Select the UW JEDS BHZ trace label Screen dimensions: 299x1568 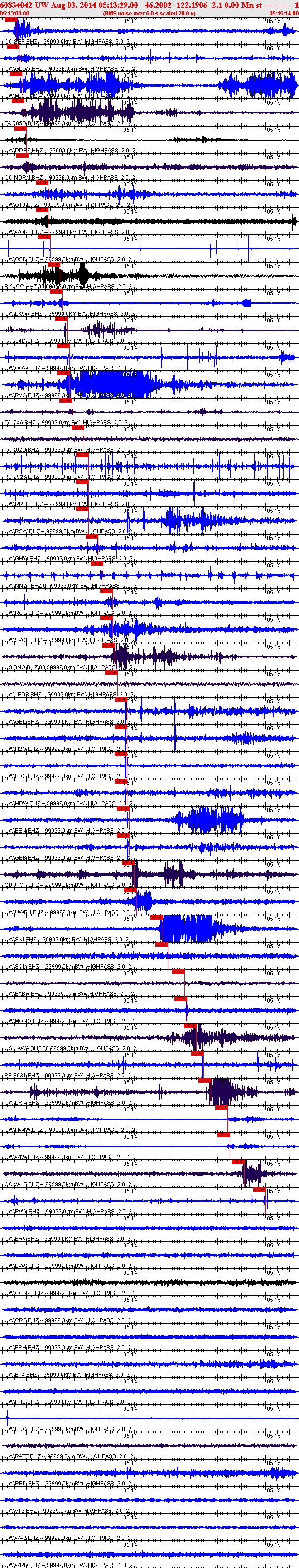pos(70,695)
